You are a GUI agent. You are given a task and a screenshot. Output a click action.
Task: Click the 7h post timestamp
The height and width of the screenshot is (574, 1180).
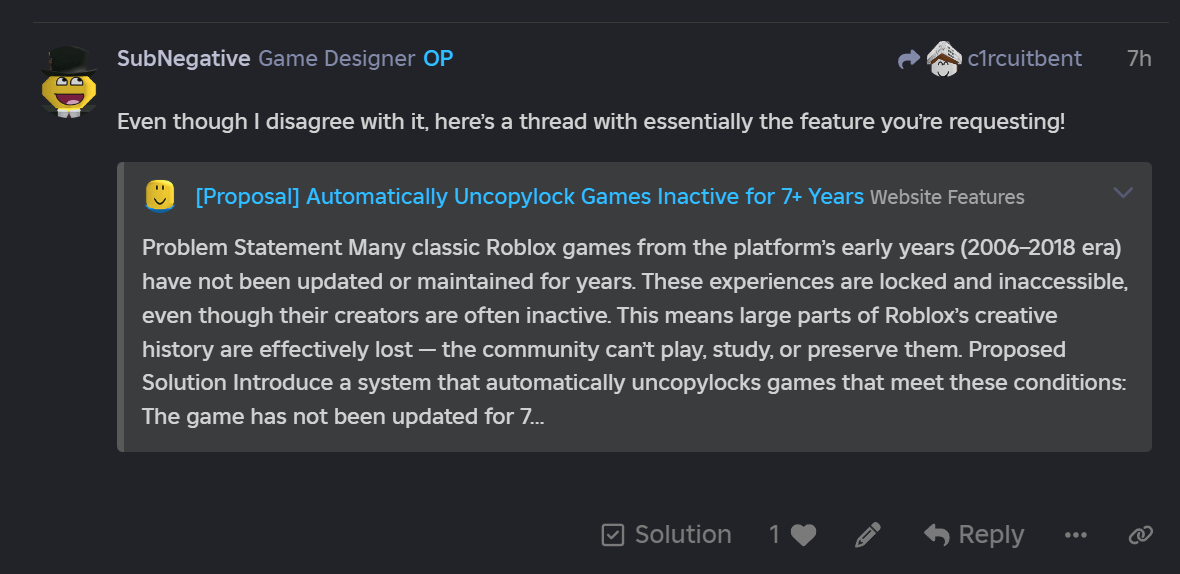[1139, 59]
